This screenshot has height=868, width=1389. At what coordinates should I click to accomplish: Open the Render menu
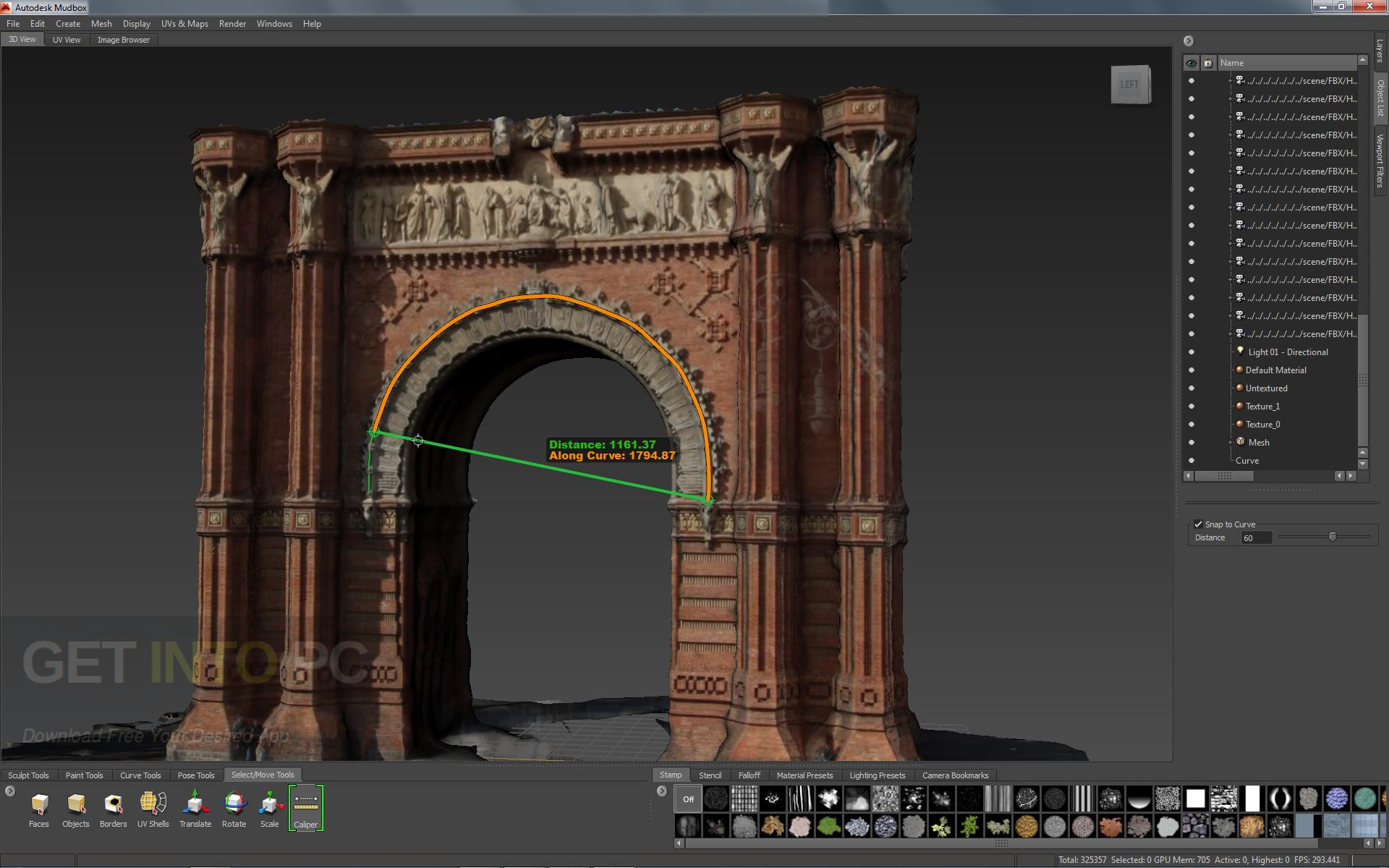coord(232,24)
